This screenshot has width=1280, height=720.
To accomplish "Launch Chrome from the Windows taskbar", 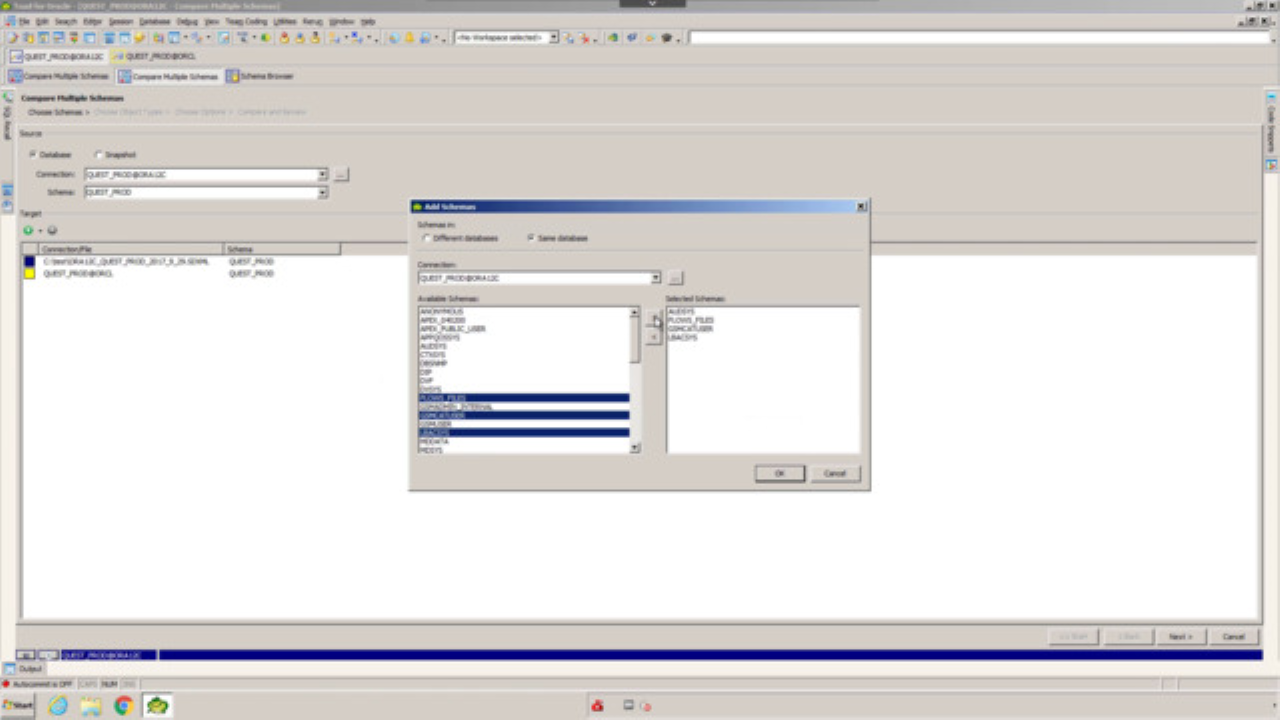I will point(122,705).
